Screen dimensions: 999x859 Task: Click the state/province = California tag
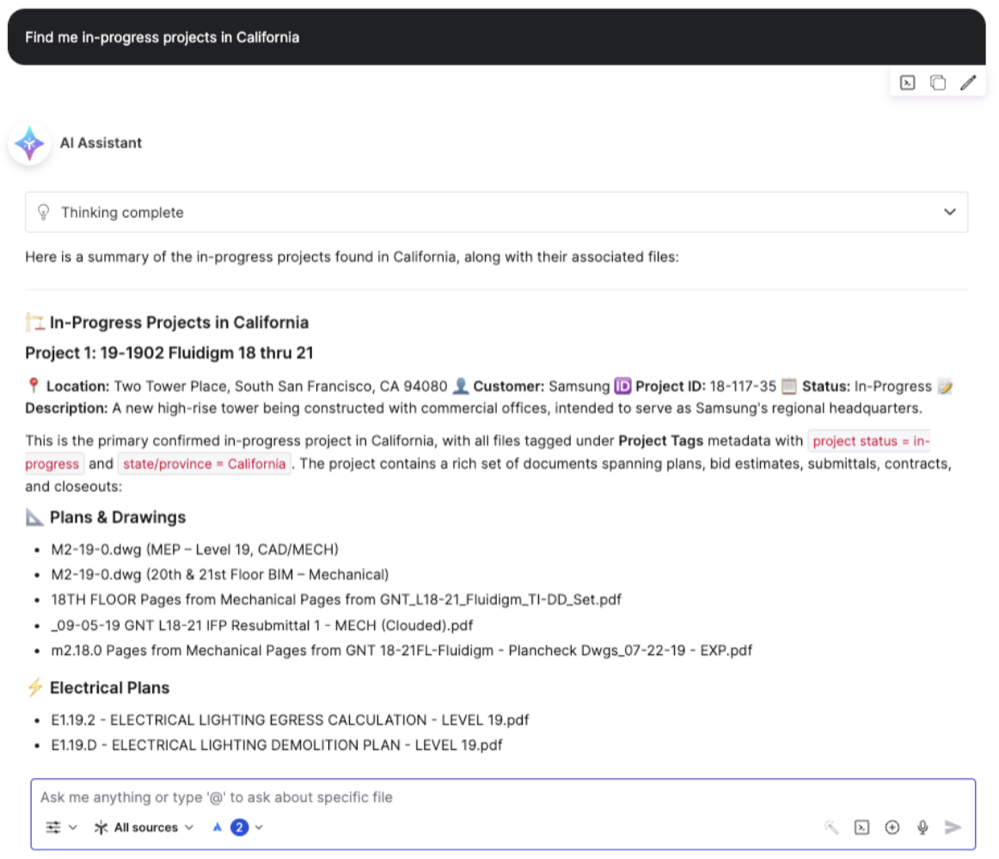click(204, 464)
